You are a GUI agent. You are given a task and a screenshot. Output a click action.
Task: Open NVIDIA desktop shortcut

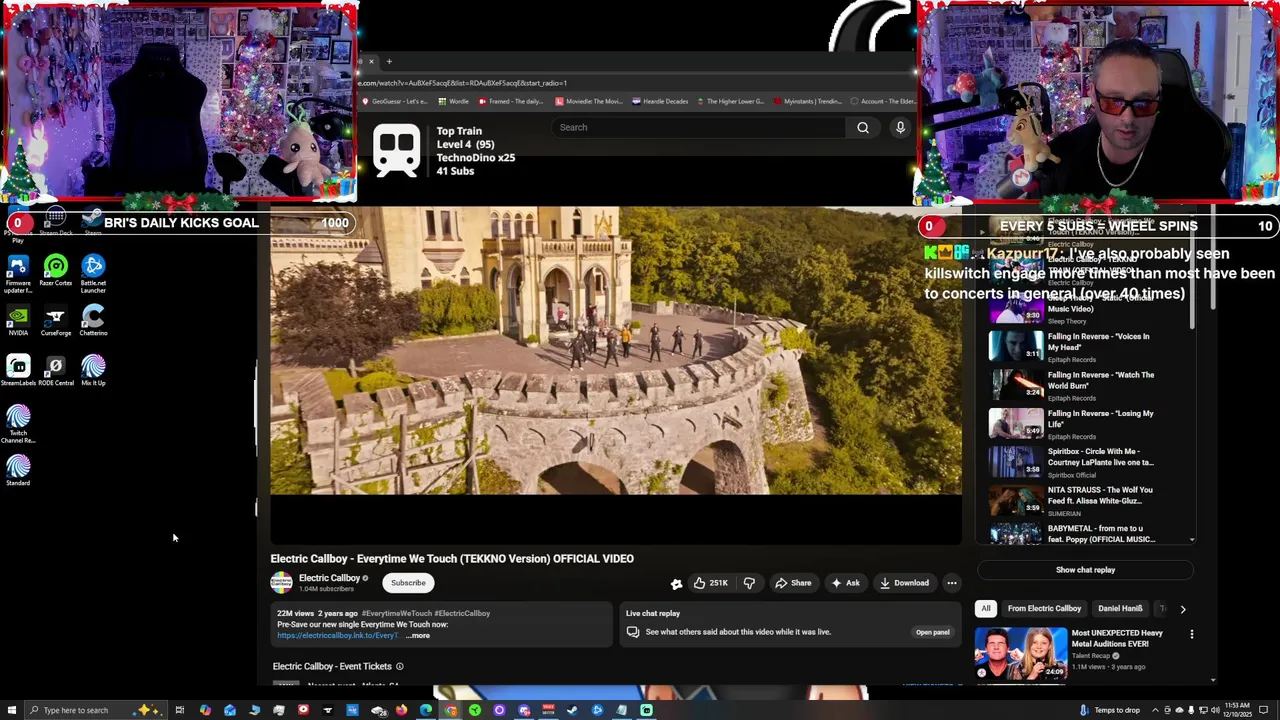tap(18, 322)
